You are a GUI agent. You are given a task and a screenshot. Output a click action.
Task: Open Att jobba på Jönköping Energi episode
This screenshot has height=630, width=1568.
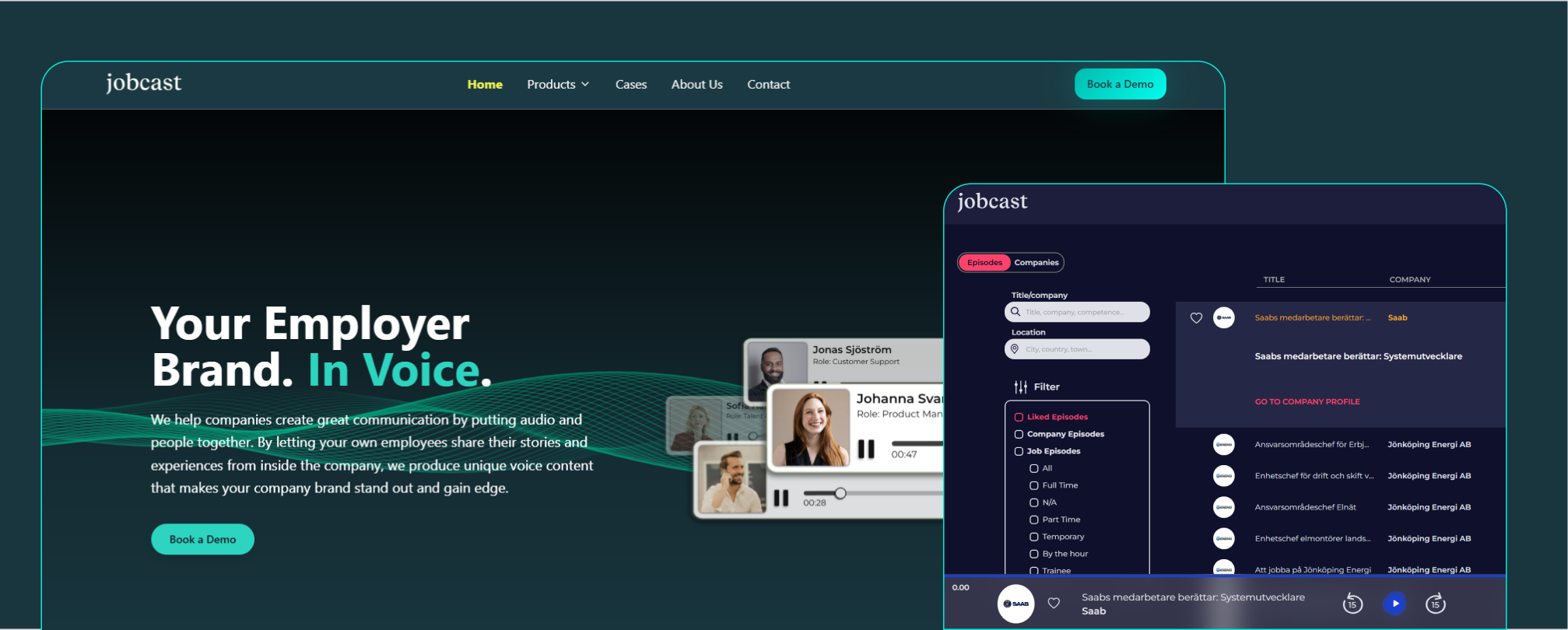click(x=1313, y=569)
